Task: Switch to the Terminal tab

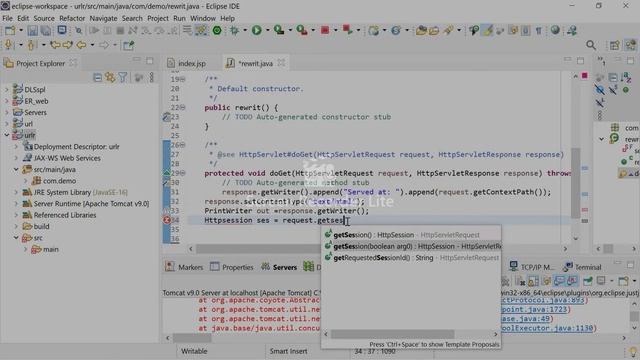Action: [x=582, y=267]
